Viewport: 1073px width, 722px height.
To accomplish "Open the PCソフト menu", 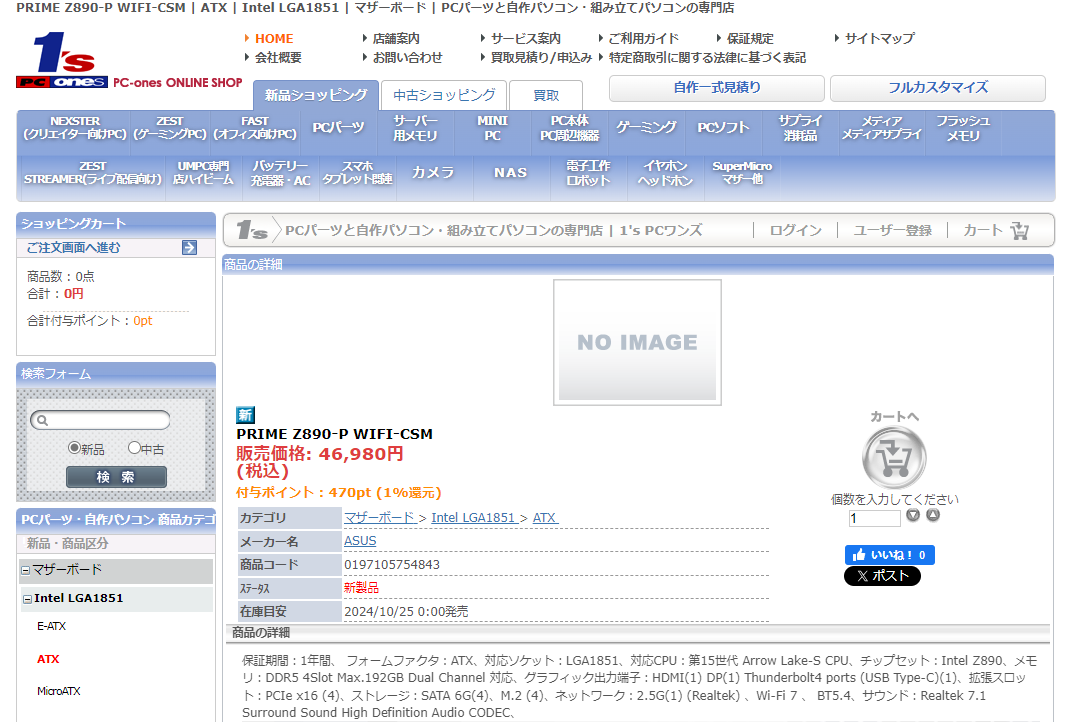I will point(723,128).
